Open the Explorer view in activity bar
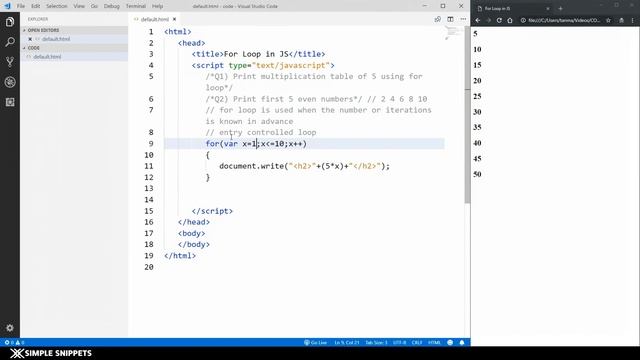The height and width of the screenshot is (360, 640). click(10, 22)
